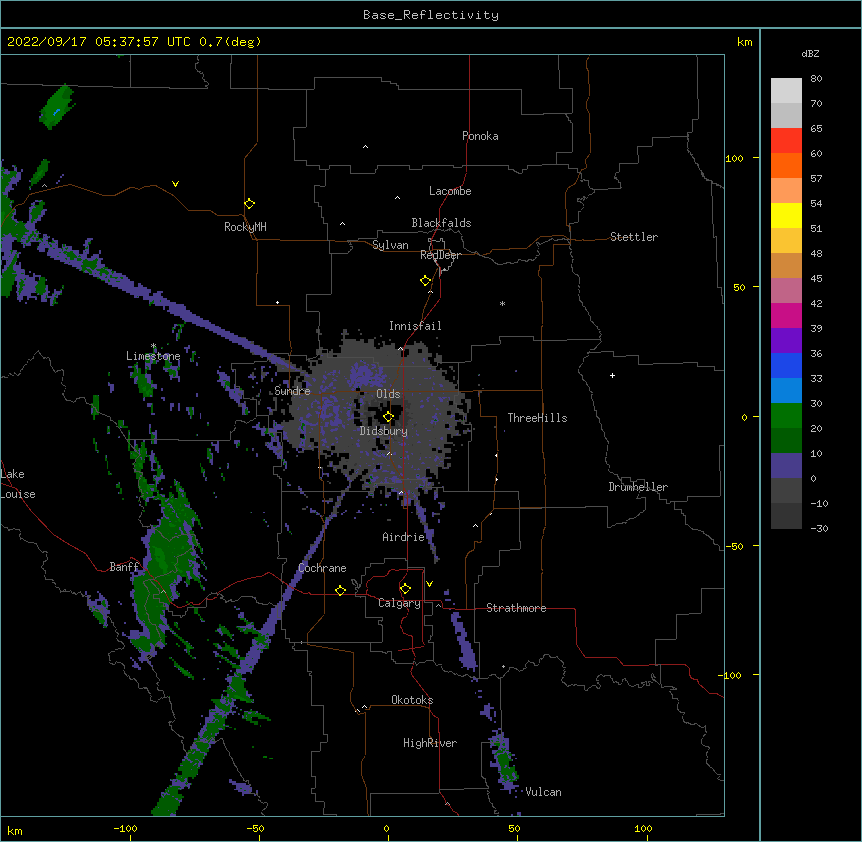The image size is (862, 842).
Task: Click the RockyMH city label
Action: [245, 227]
